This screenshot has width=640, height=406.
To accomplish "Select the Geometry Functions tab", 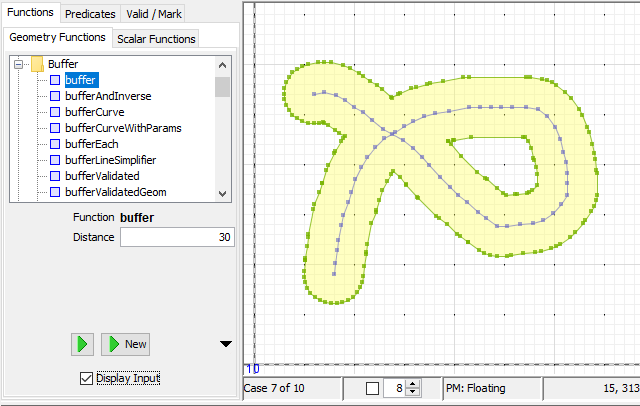I will tap(57, 38).
